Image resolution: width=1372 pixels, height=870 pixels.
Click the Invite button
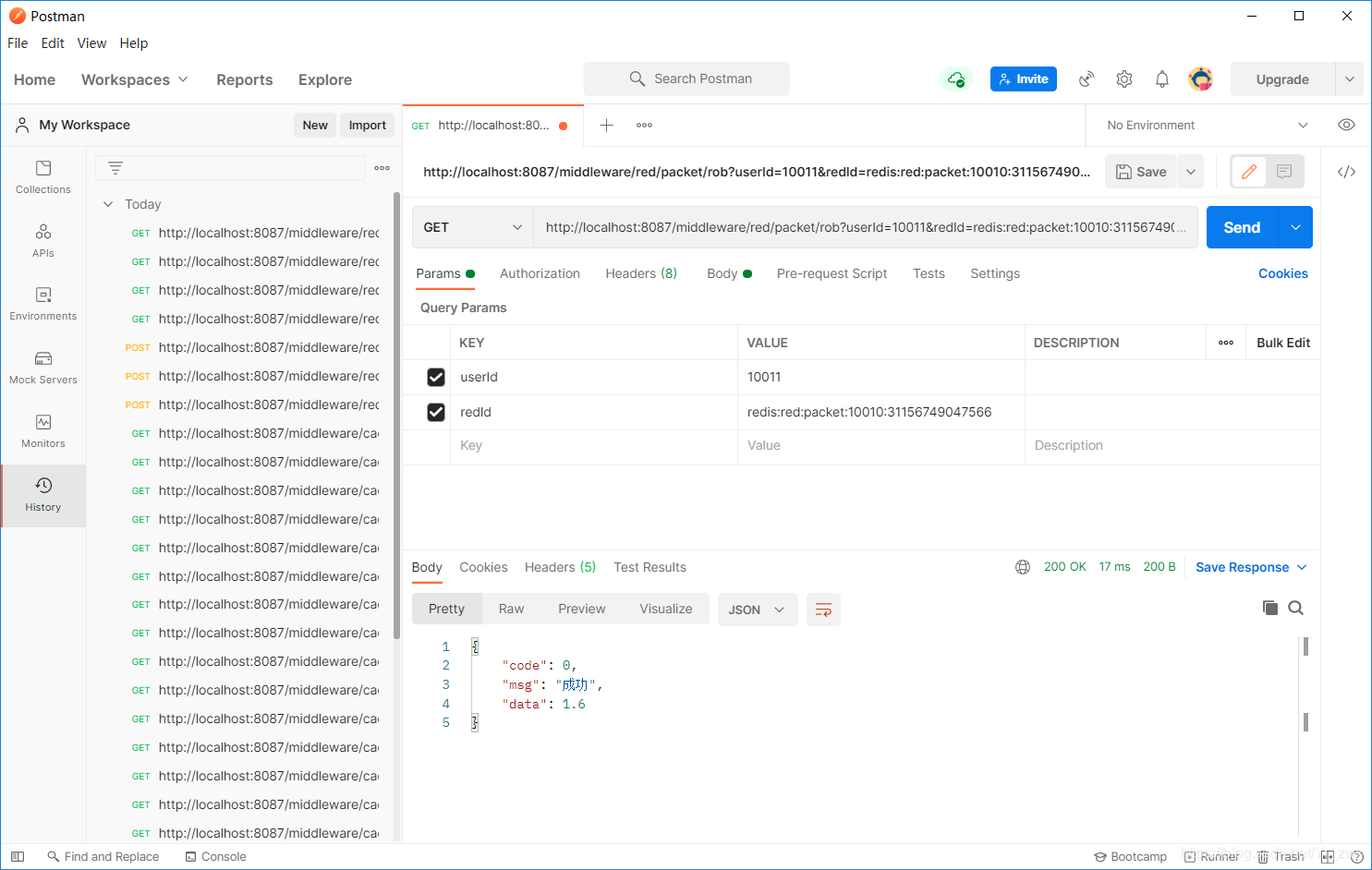(x=1024, y=79)
